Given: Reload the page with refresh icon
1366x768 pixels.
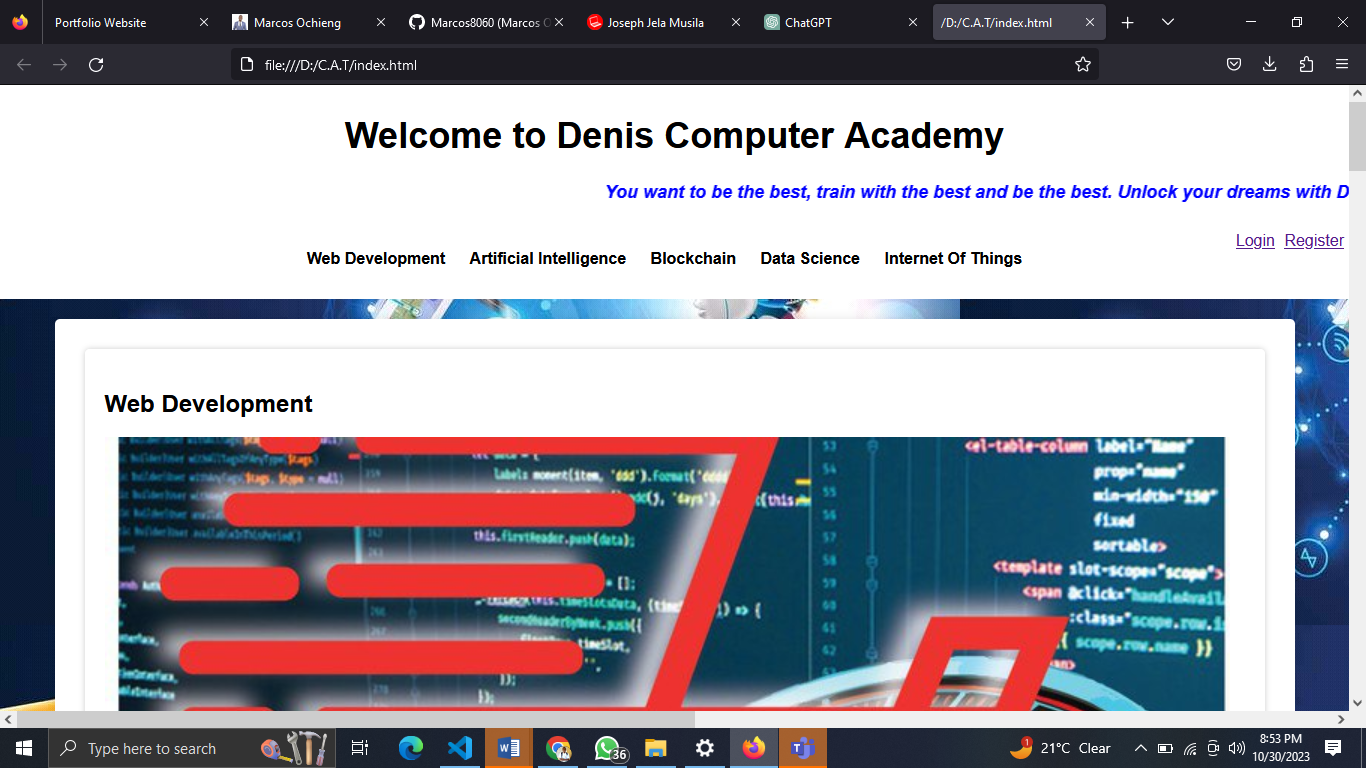Looking at the screenshot, I should [96, 65].
